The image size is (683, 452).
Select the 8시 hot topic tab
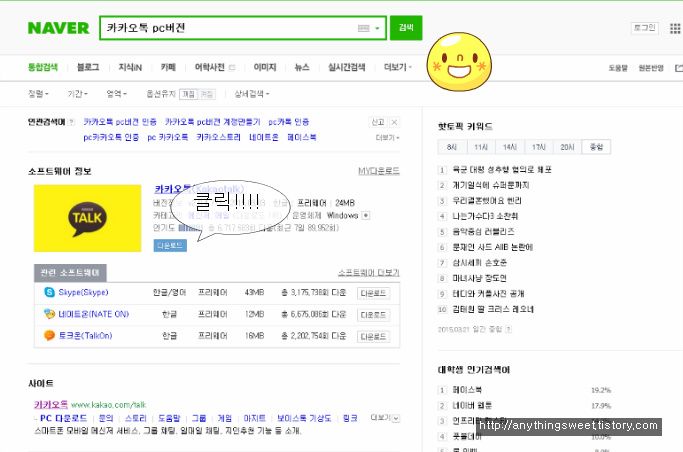point(452,147)
